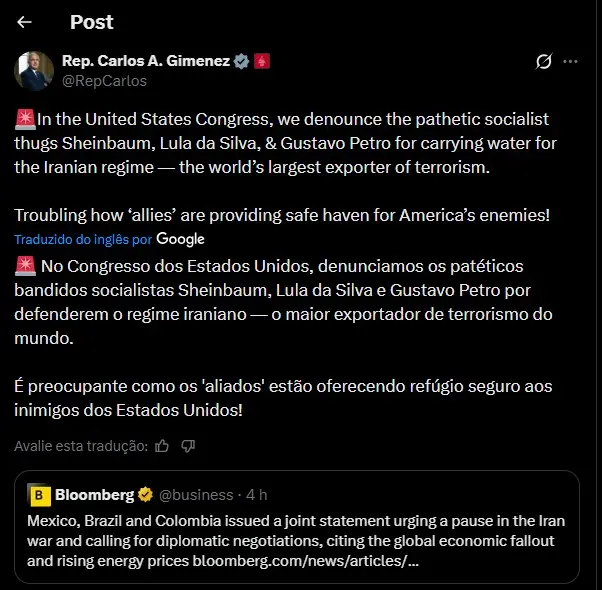Click the 'Traduzido do inglês por' label

[83, 240]
